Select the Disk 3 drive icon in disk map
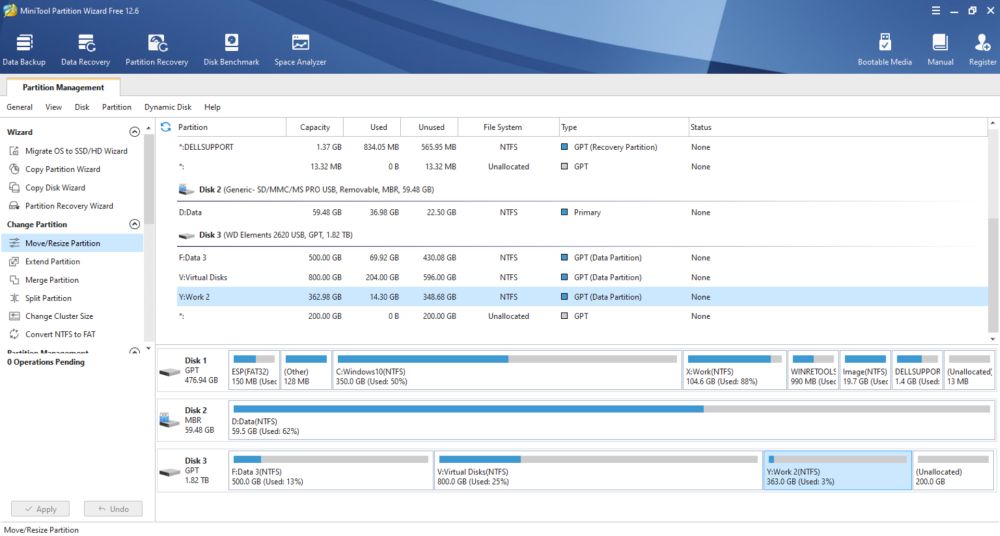This screenshot has width=1000, height=536. 170,472
